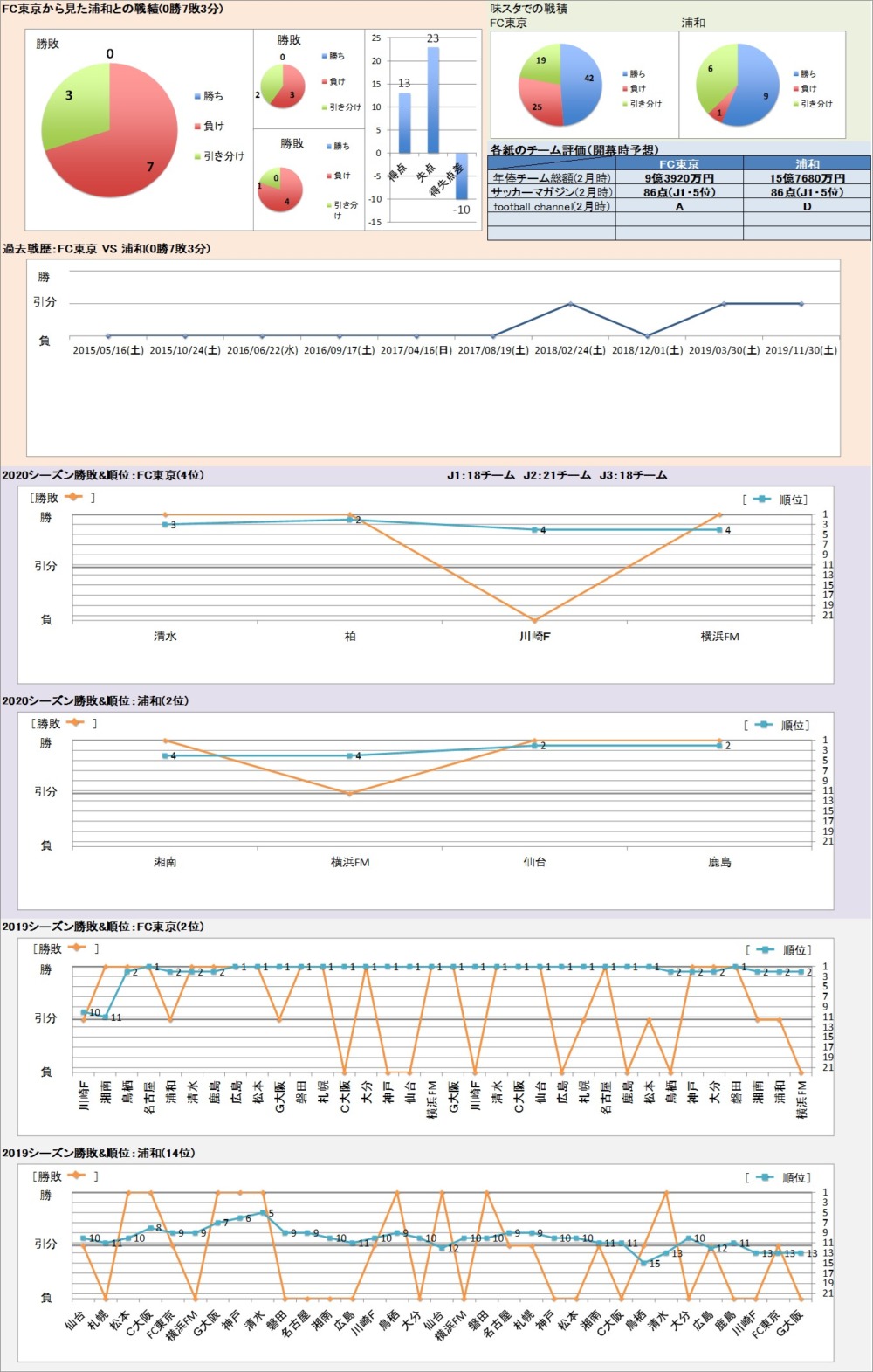Select the 浦和 column header in the evaluation table
873x1372 pixels.
click(x=807, y=163)
